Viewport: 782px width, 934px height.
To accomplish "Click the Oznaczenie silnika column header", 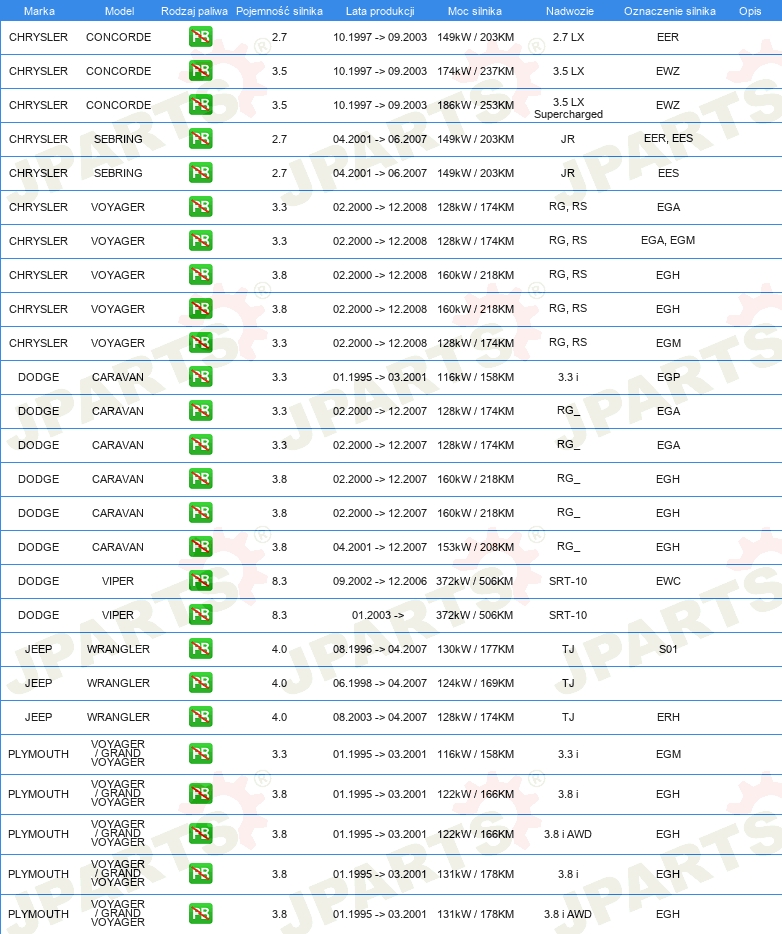I will pos(669,11).
